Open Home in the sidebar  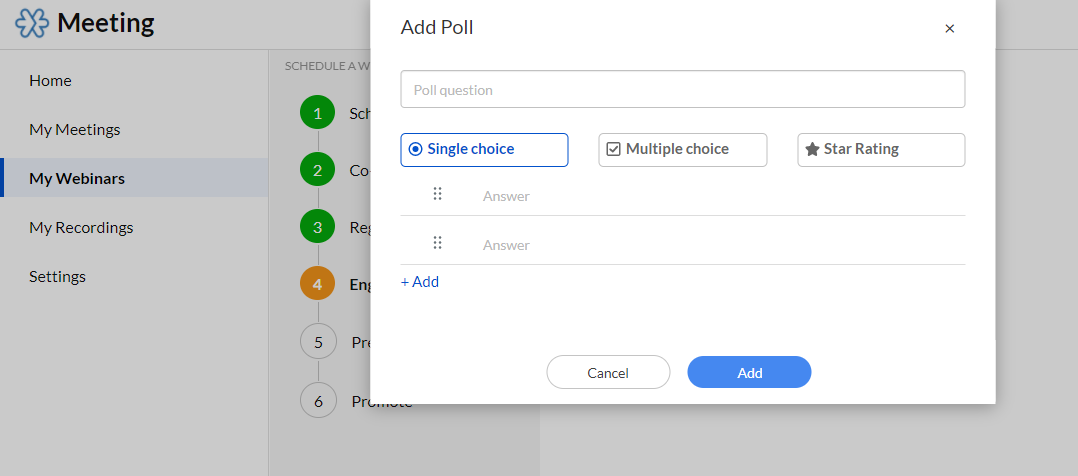click(x=50, y=81)
